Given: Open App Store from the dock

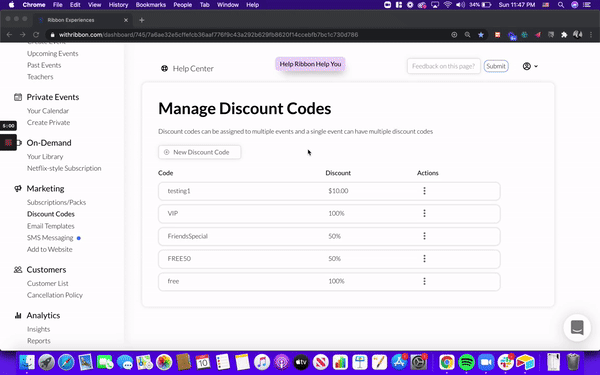Looking at the screenshot, I should 398,362.
